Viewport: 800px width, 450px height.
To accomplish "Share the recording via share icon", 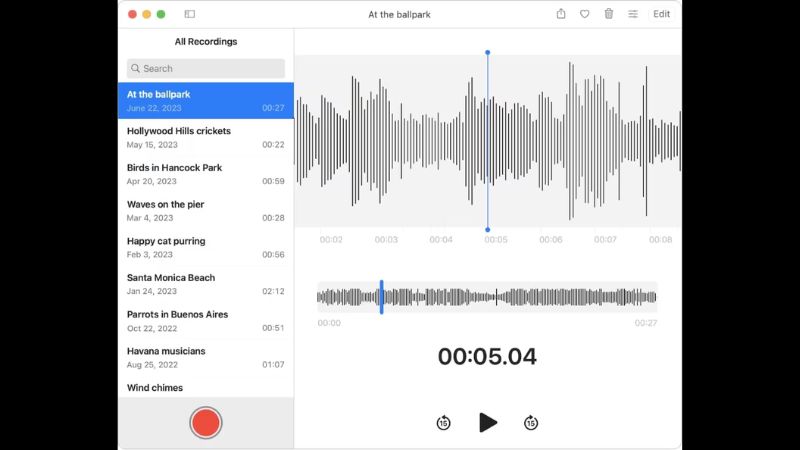I will click(x=561, y=14).
